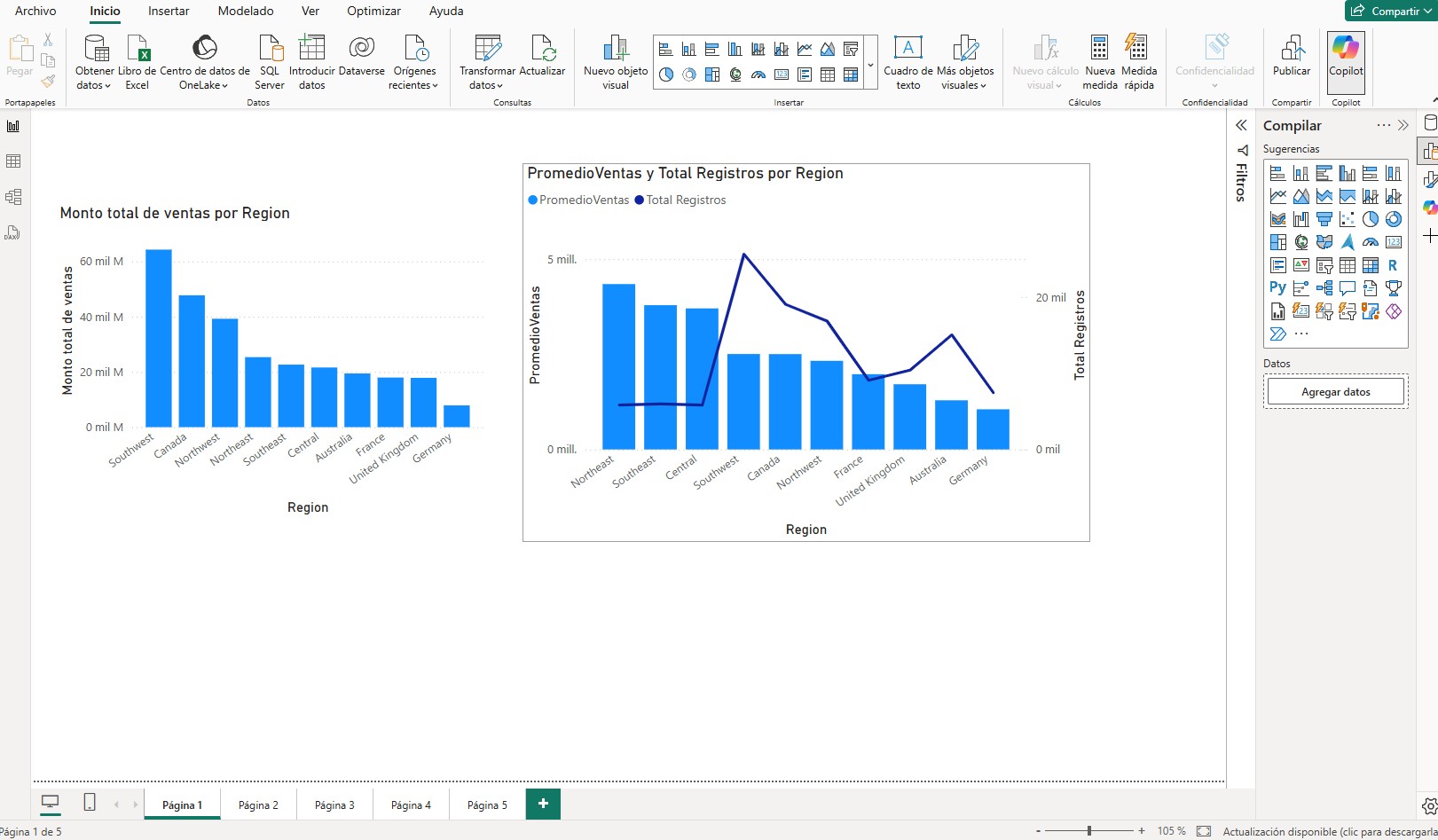Insert a Nuevo objeto visual
1438x840 pixels.
click(x=616, y=62)
